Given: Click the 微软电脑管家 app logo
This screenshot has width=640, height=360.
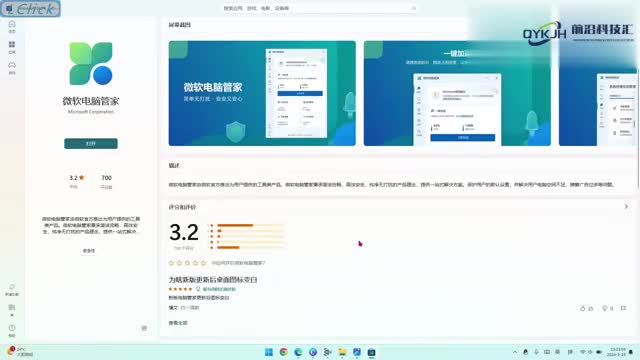Looking at the screenshot, I should (x=91, y=63).
